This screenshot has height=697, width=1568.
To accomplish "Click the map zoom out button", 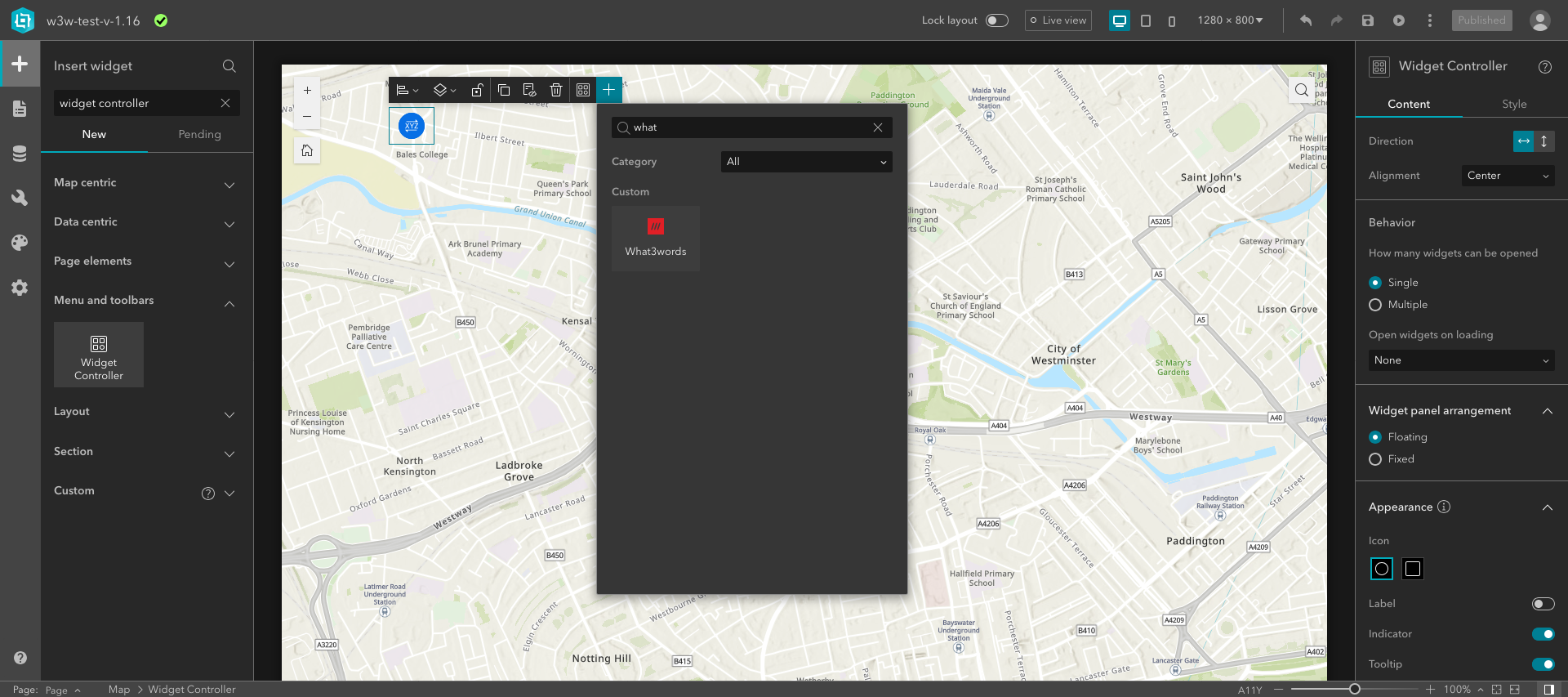I will point(307,116).
